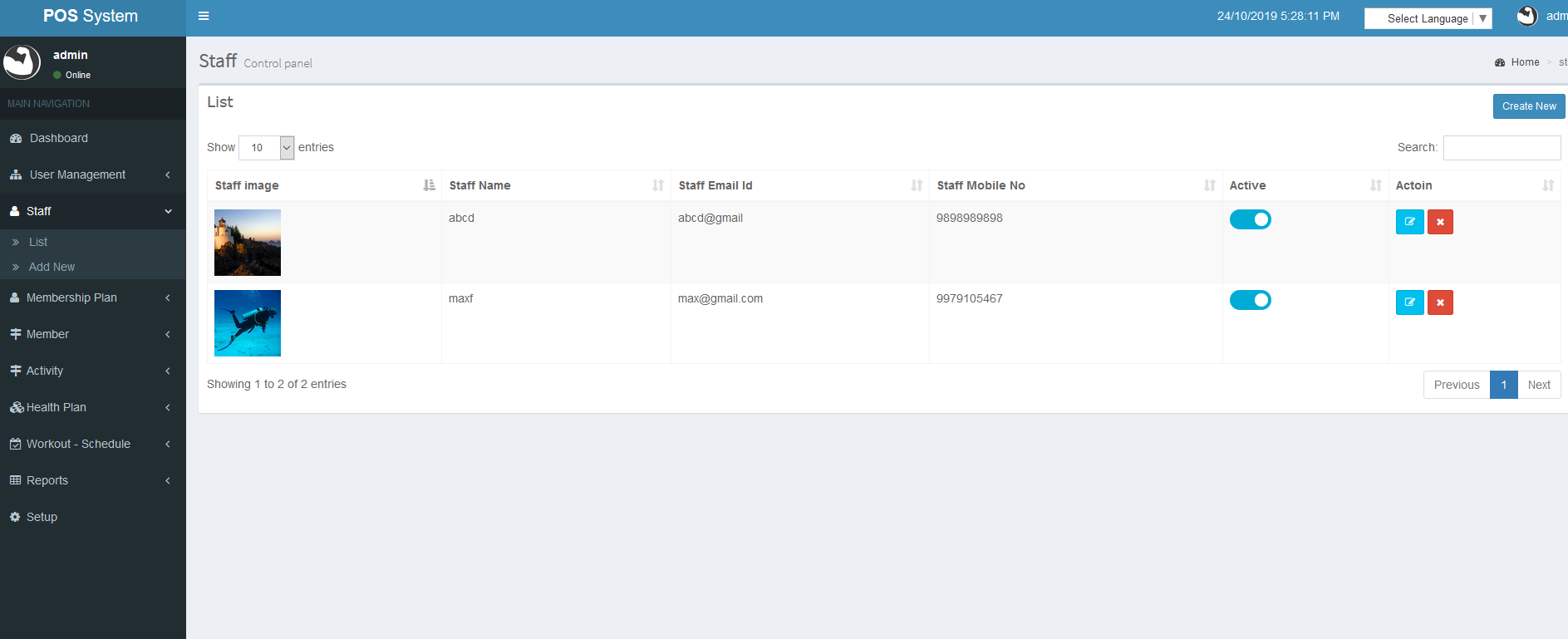The image size is (1568, 639).
Task: Go to page 1 in pagination
Action: pyautogui.click(x=1504, y=385)
